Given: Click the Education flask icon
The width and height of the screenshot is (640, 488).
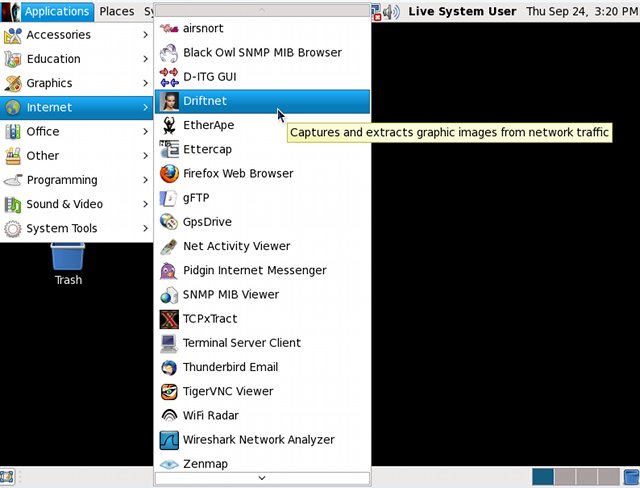Looking at the screenshot, I should [13, 60].
